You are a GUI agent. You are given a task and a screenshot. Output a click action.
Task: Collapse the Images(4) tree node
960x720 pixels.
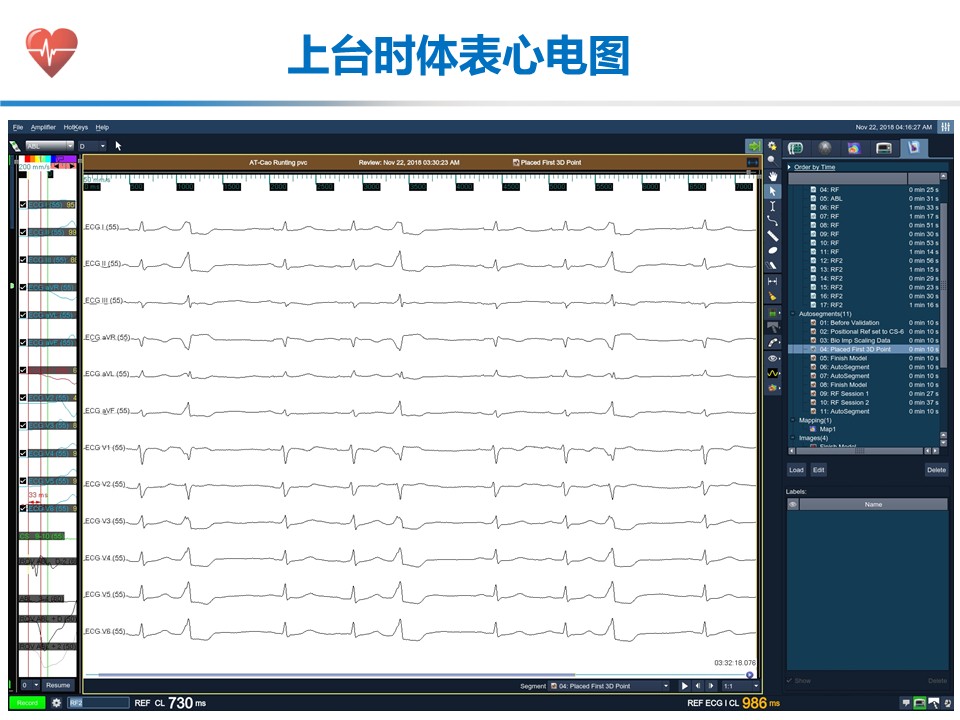point(793,438)
